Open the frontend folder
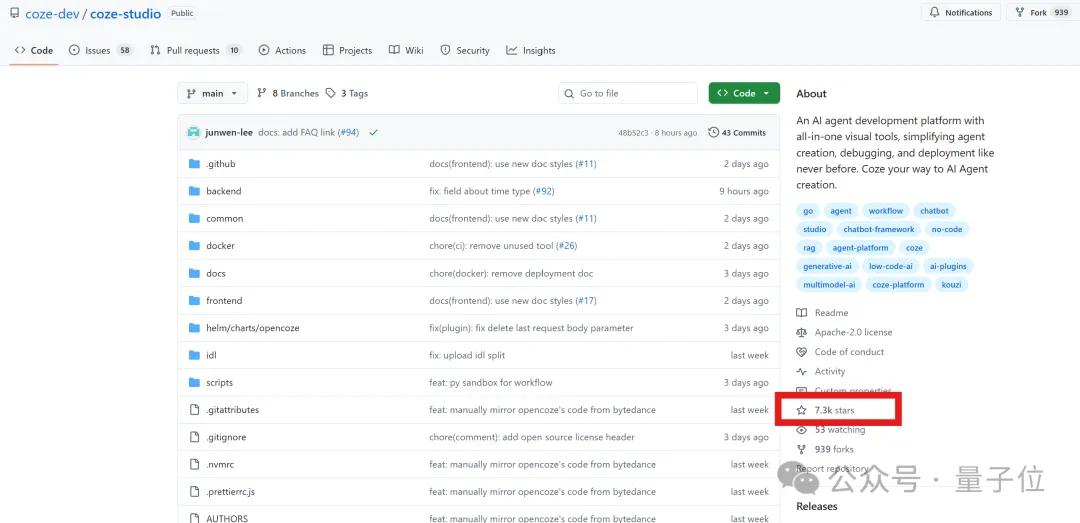1080x523 pixels. point(224,300)
